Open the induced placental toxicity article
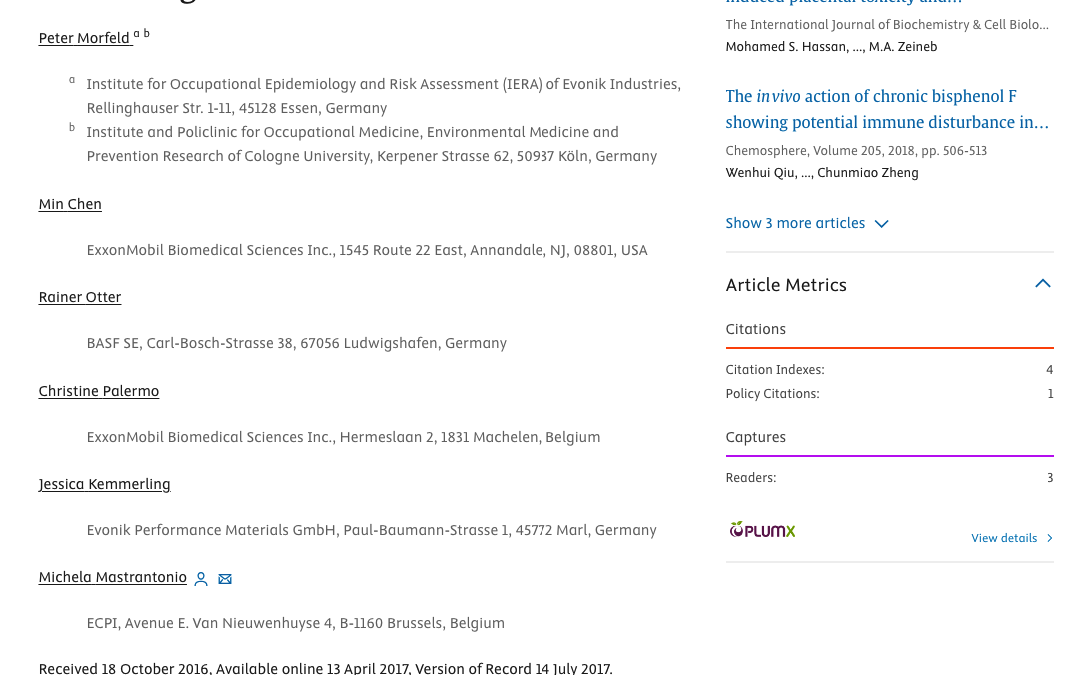Screen dimensions: 1078x675 pos(843,3)
